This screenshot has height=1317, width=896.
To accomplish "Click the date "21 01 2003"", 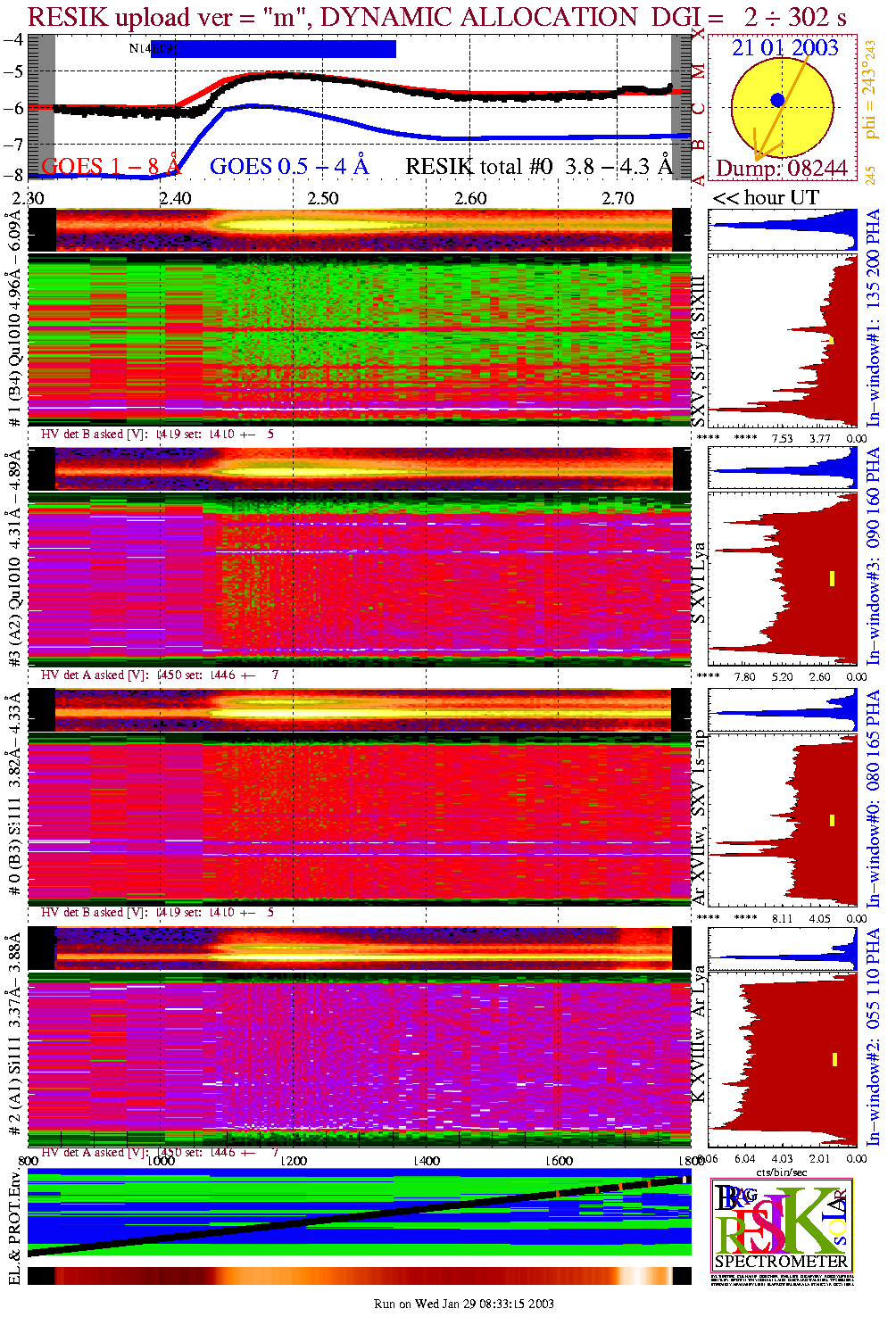I will (x=784, y=47).
